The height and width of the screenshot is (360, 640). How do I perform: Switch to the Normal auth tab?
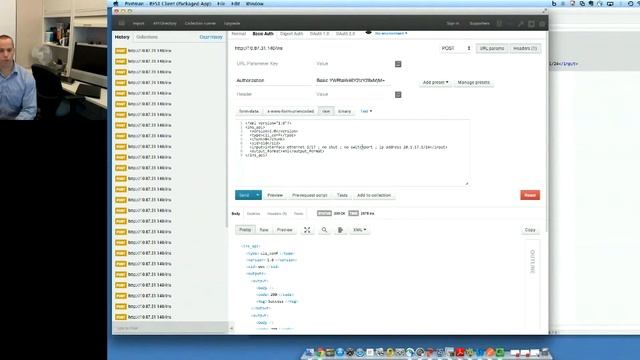[239, 33]
